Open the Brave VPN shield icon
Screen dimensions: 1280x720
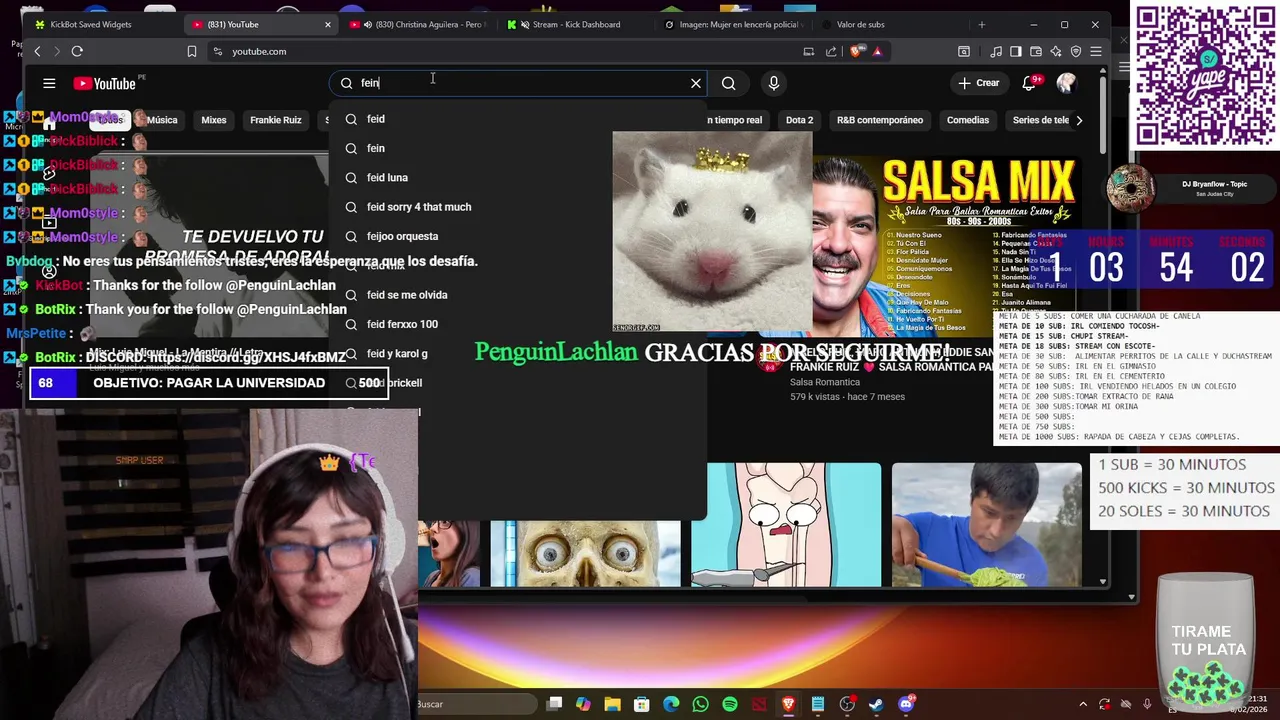coord(1076,51)
